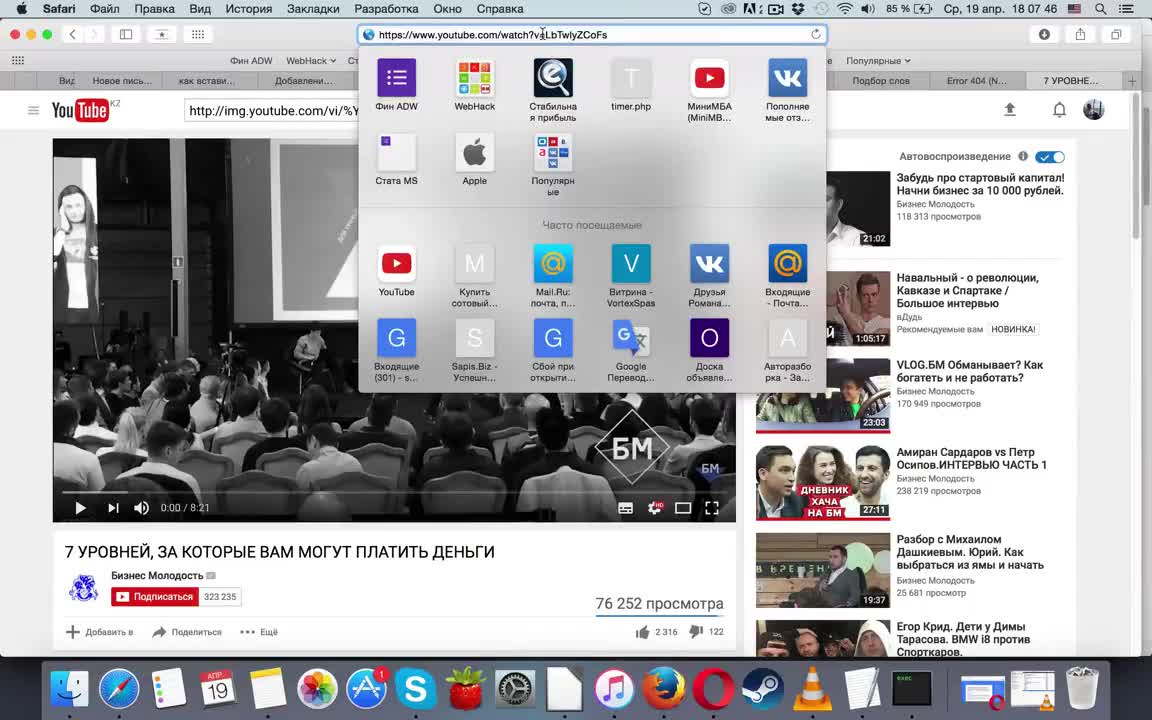Screen dimensions: 1152x720
Task: Open YouTube hamburger guide menu
Action: 33,110
